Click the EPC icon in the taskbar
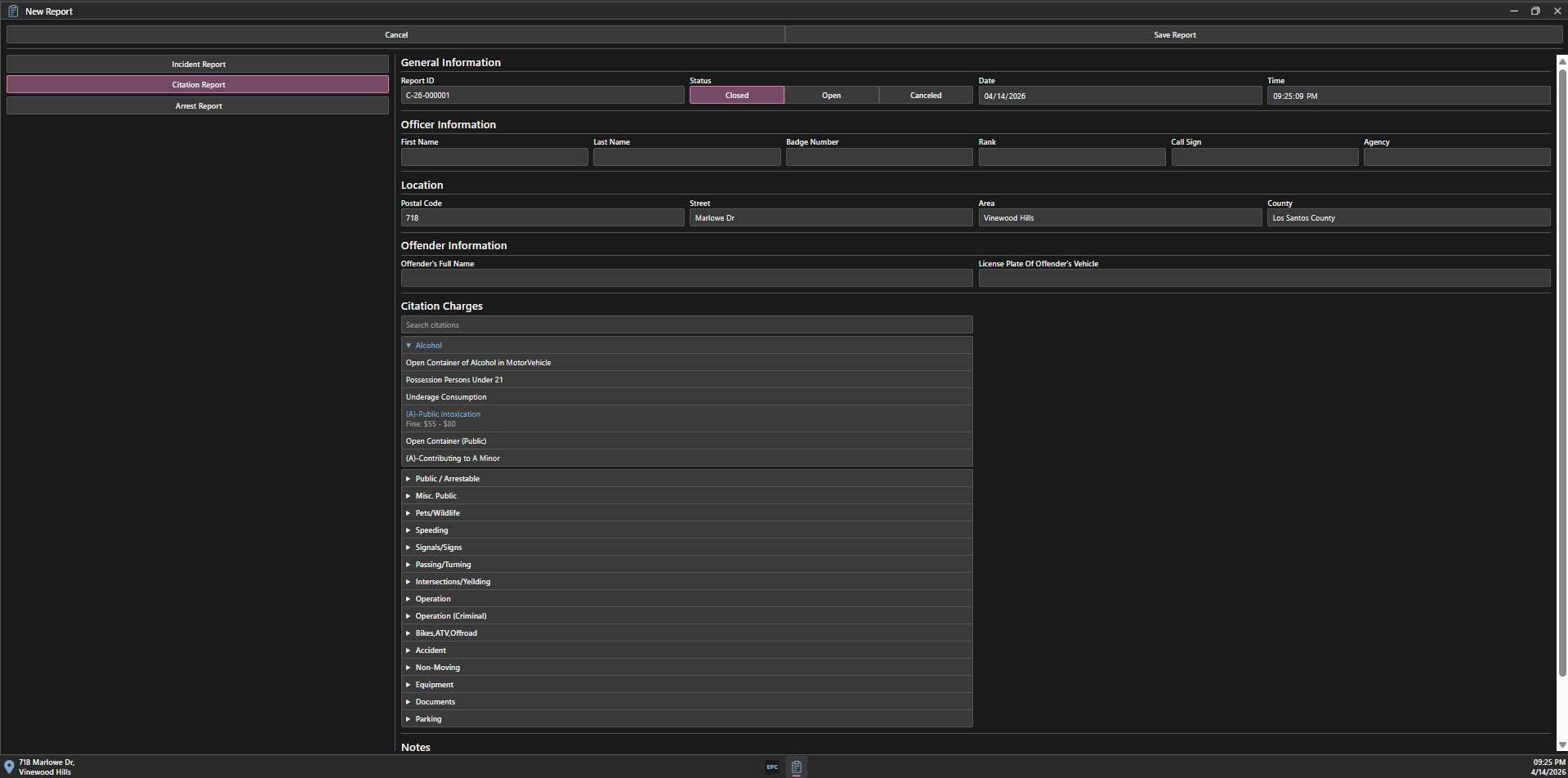 coord(771,767)
